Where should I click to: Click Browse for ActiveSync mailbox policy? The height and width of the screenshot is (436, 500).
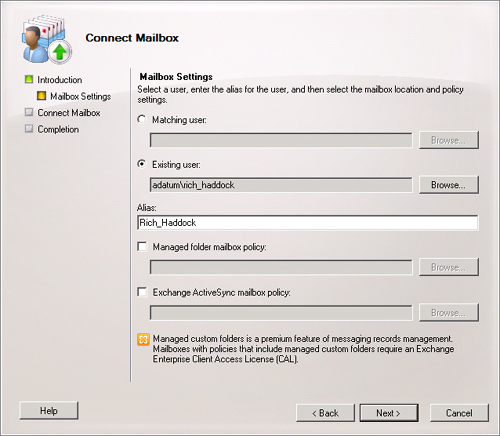(448, 312)
